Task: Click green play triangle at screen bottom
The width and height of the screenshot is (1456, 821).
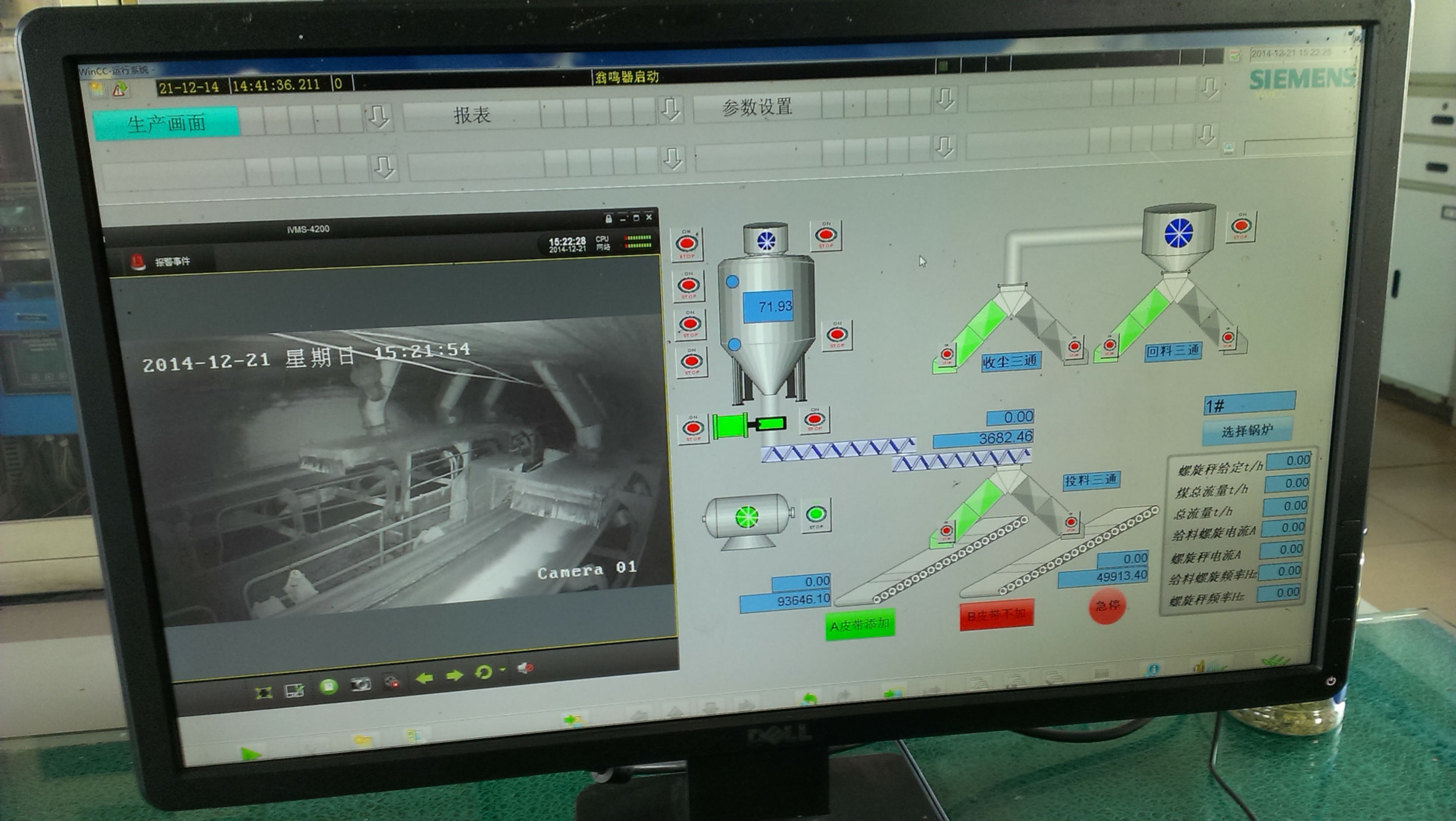Action: [250, 754]
